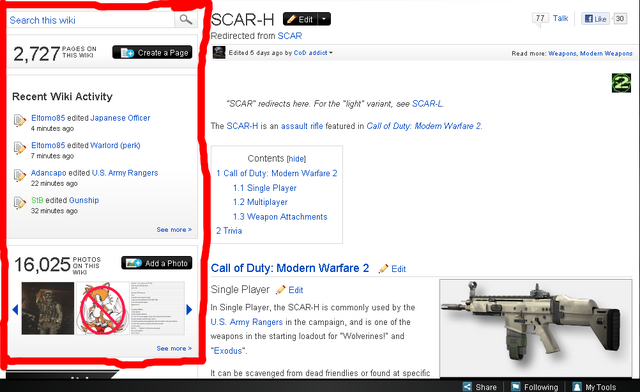
Task: Jump to contents item 1 Call of Duty: Modern Warfare 2
Action: 277,173
